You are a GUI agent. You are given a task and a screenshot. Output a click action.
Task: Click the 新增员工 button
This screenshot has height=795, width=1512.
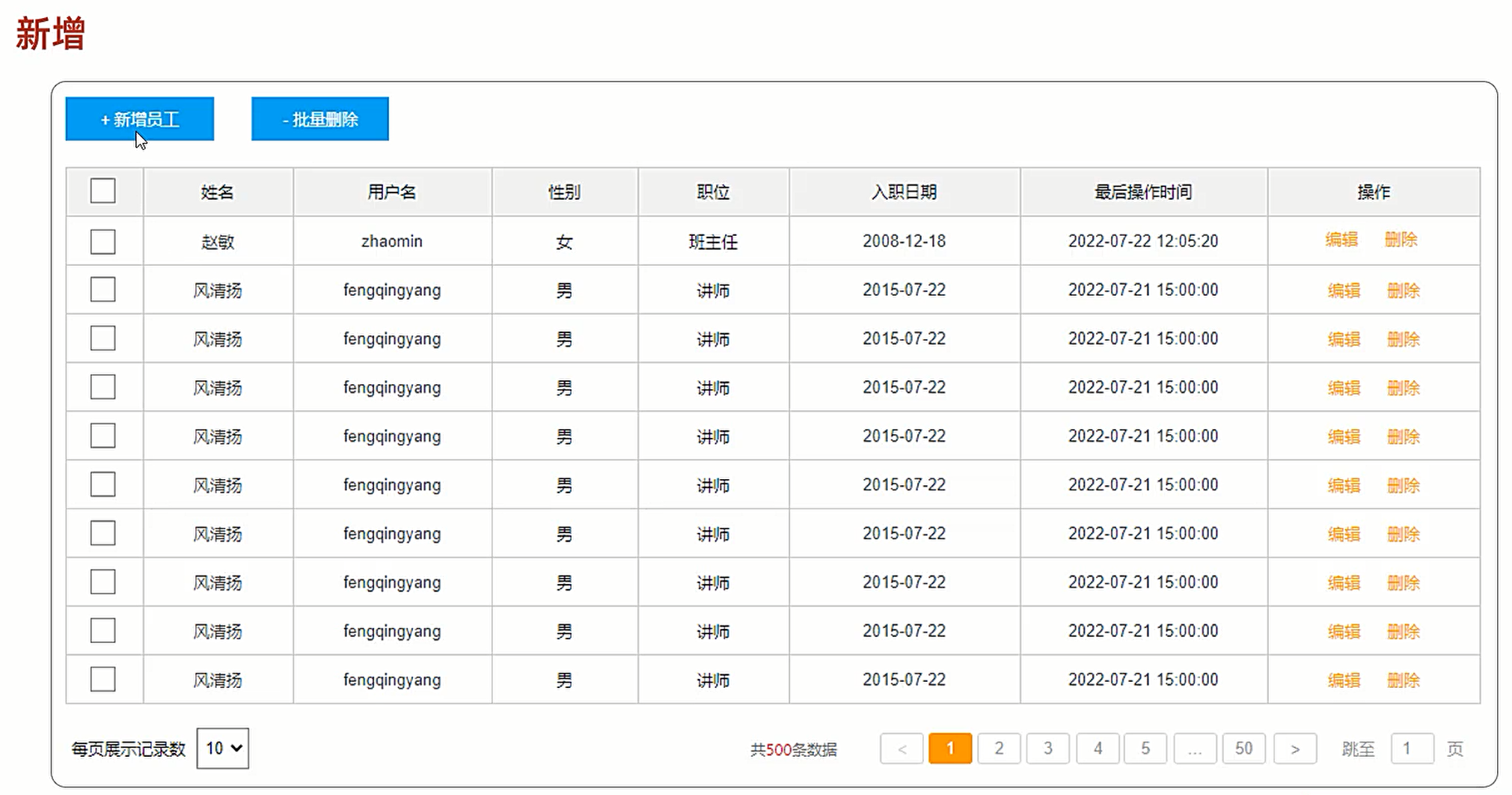pos(140,119)
